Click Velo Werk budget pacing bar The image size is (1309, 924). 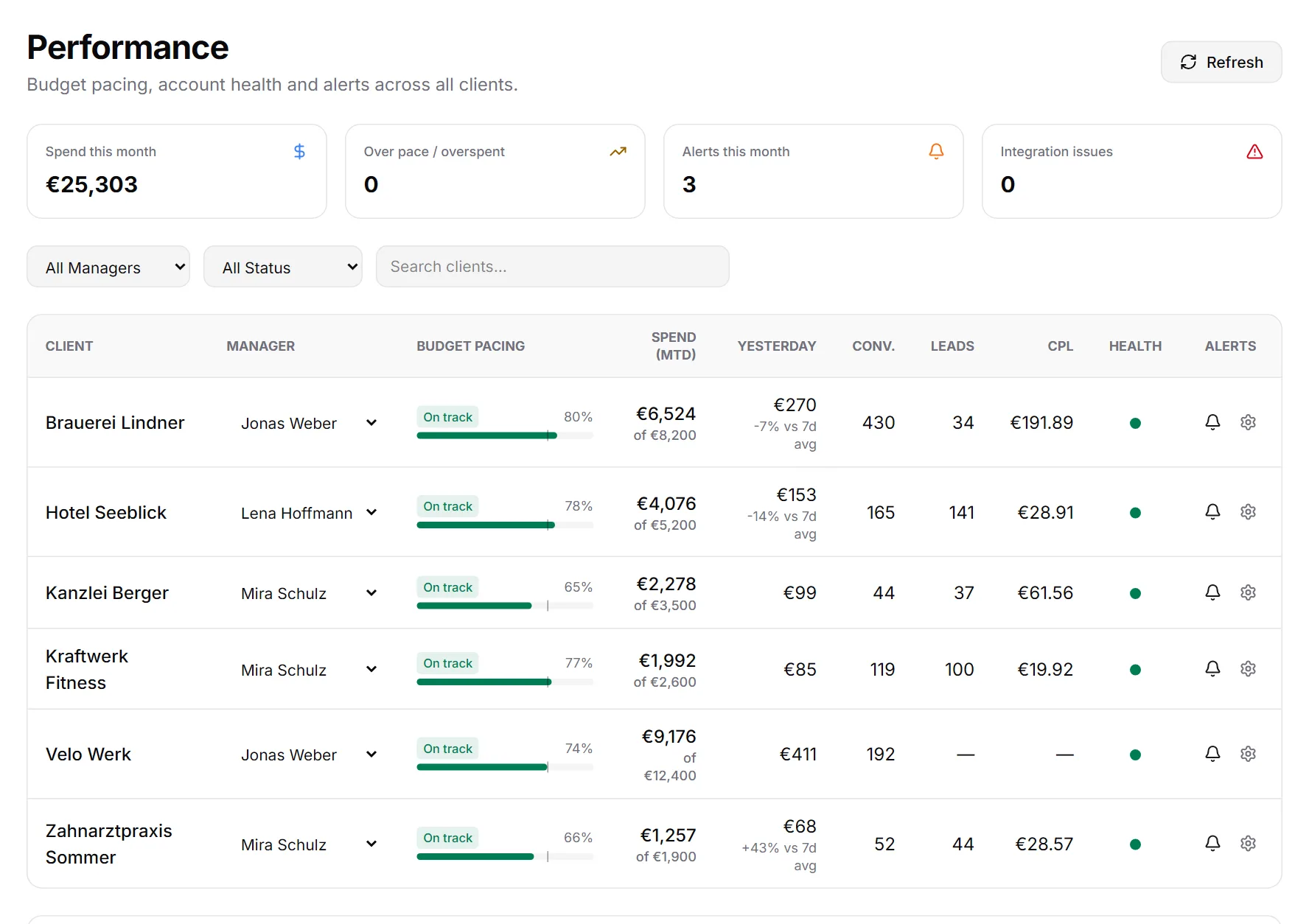point(505,767)
